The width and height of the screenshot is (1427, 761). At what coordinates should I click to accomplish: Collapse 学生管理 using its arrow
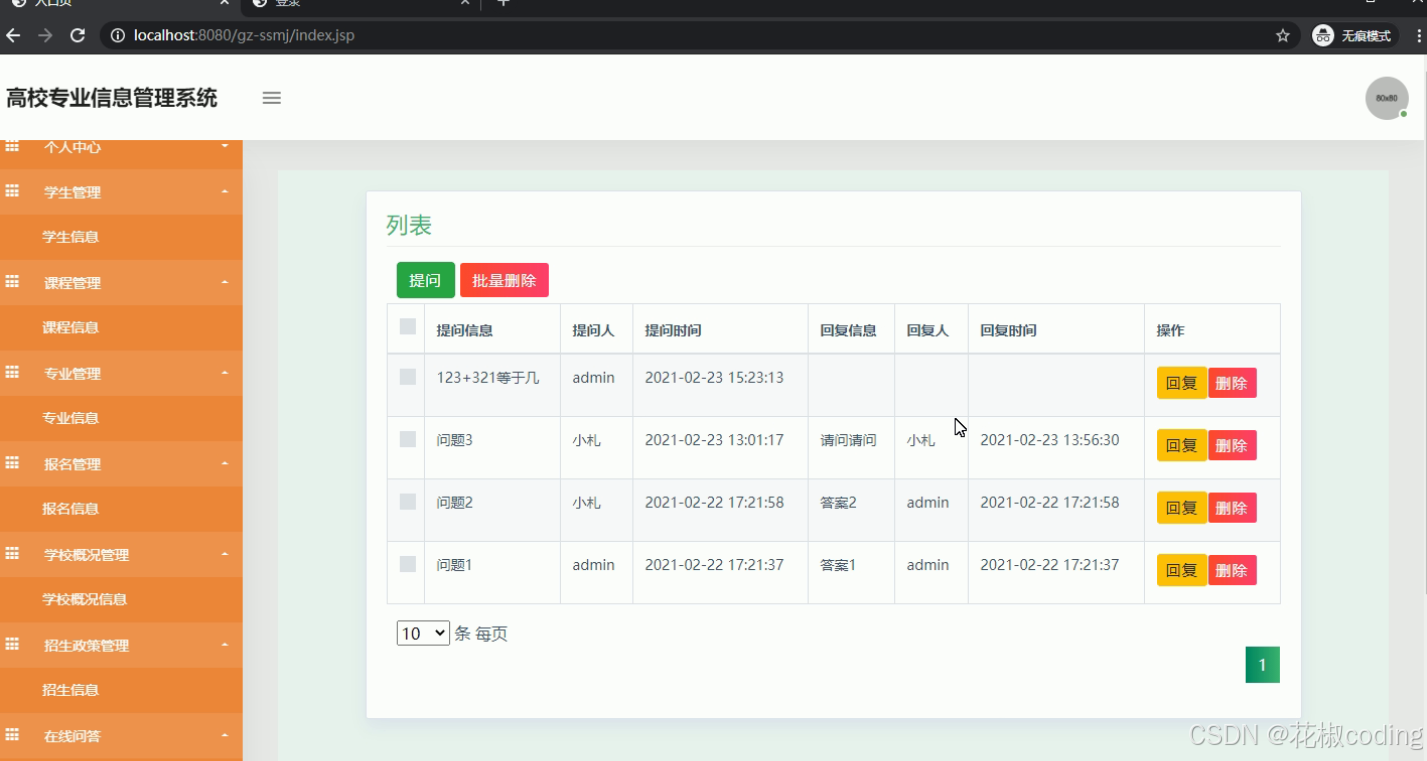point(225,192)
